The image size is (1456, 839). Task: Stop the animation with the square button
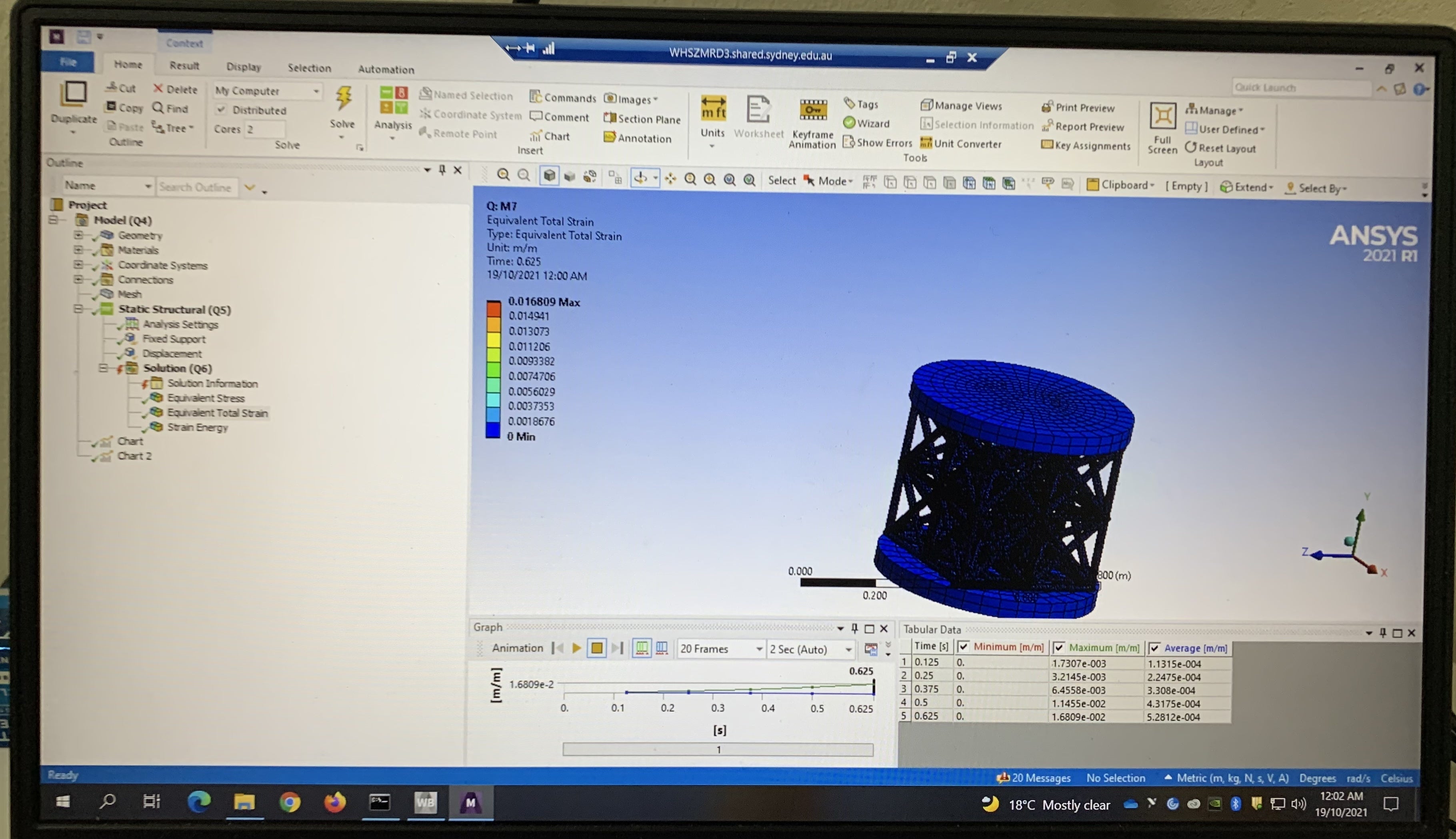tap(596, 648)
